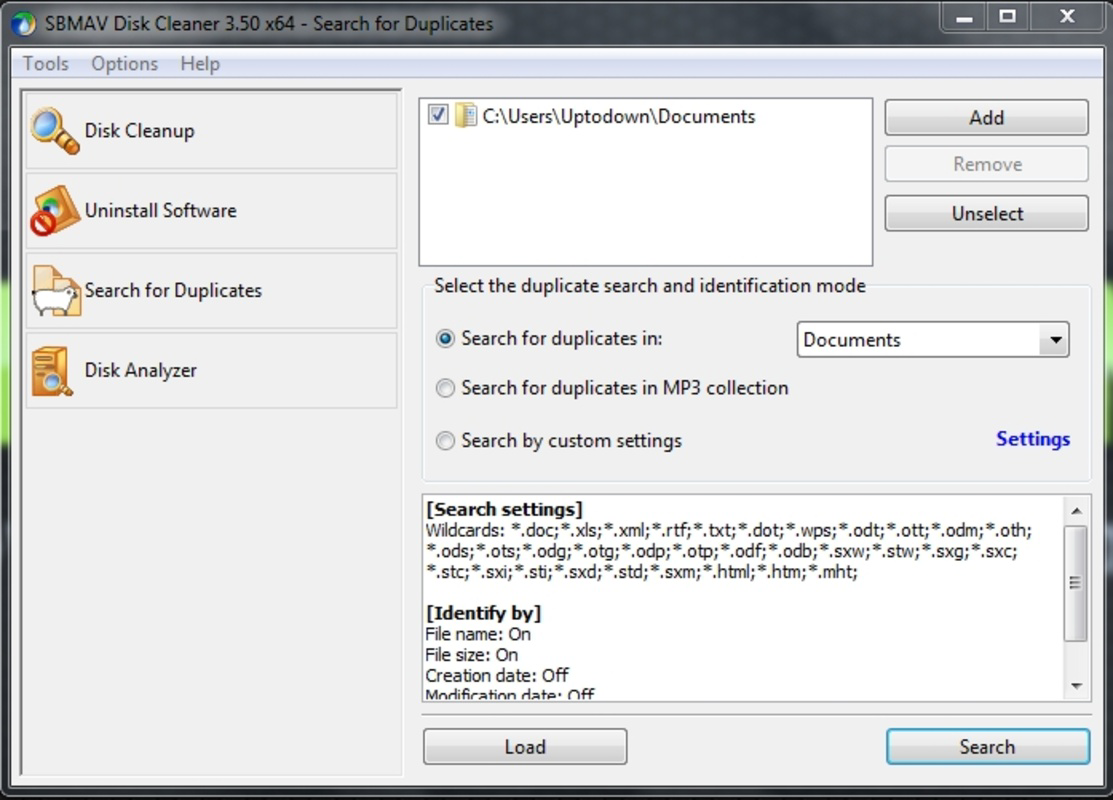
Task: Click the Remove button
Action: tap(986, 164)
